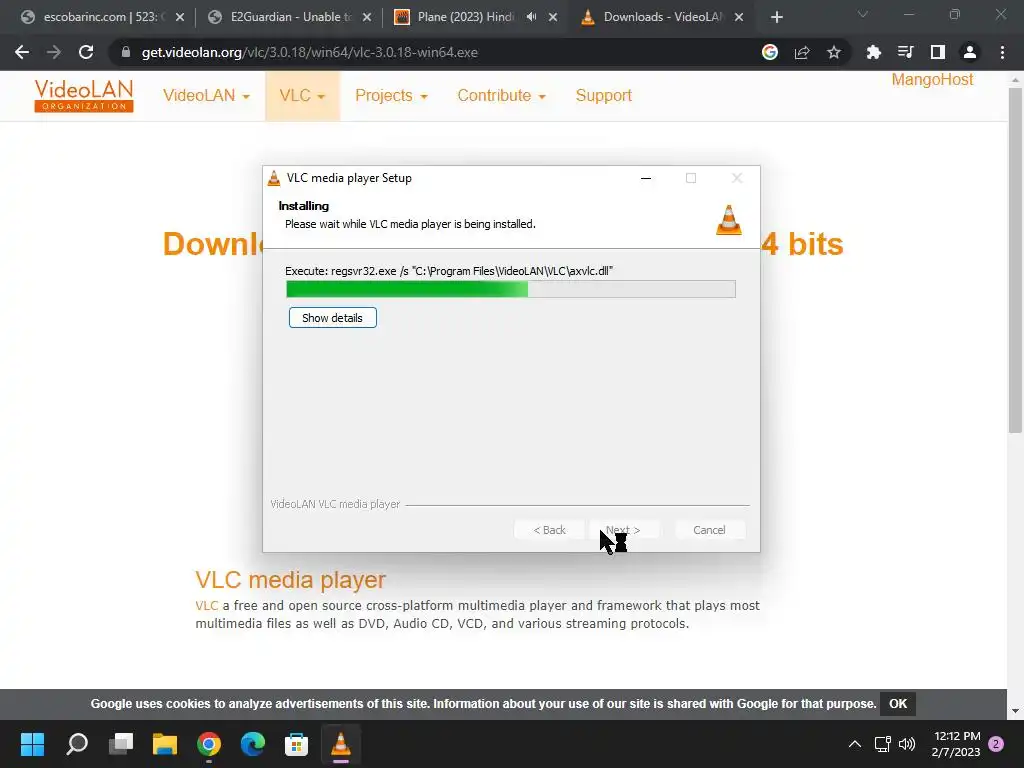Click the 'Please wait while VLC' status text
The image size is (1024, 768).
(x=410, y=224)
